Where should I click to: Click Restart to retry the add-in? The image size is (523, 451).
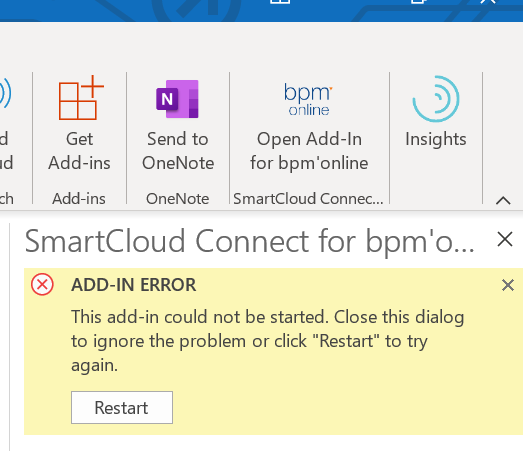122,407
